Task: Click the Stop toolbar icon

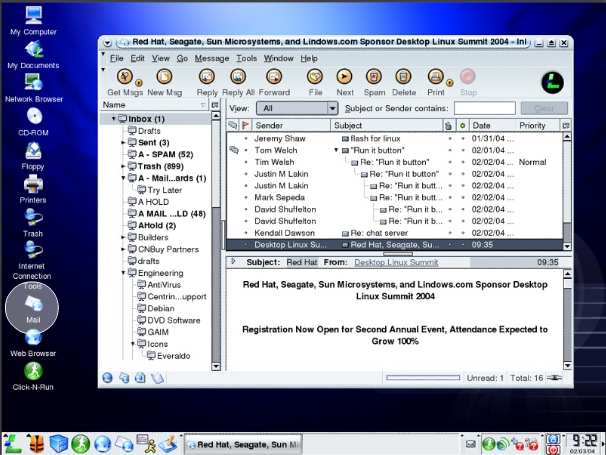Action: (468, 77)
